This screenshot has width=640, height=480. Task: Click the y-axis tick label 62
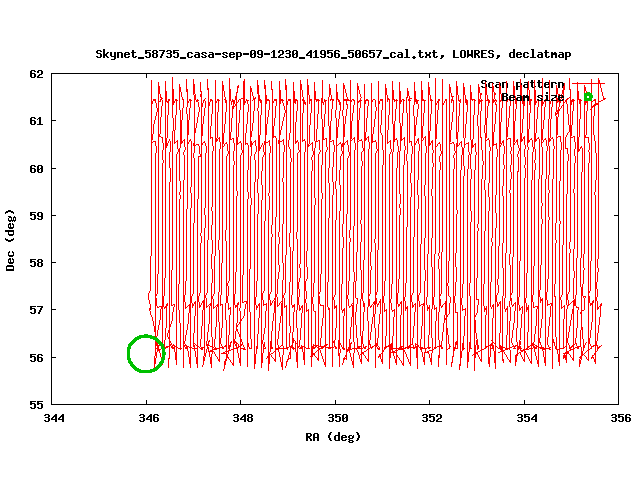pyautogui.click(x=36, y=74)
